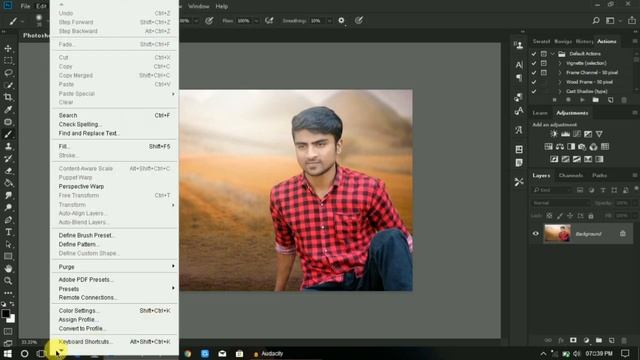Select the Eyedropper tool
This screenshot has height=360, width=640.
coord(8,109)
